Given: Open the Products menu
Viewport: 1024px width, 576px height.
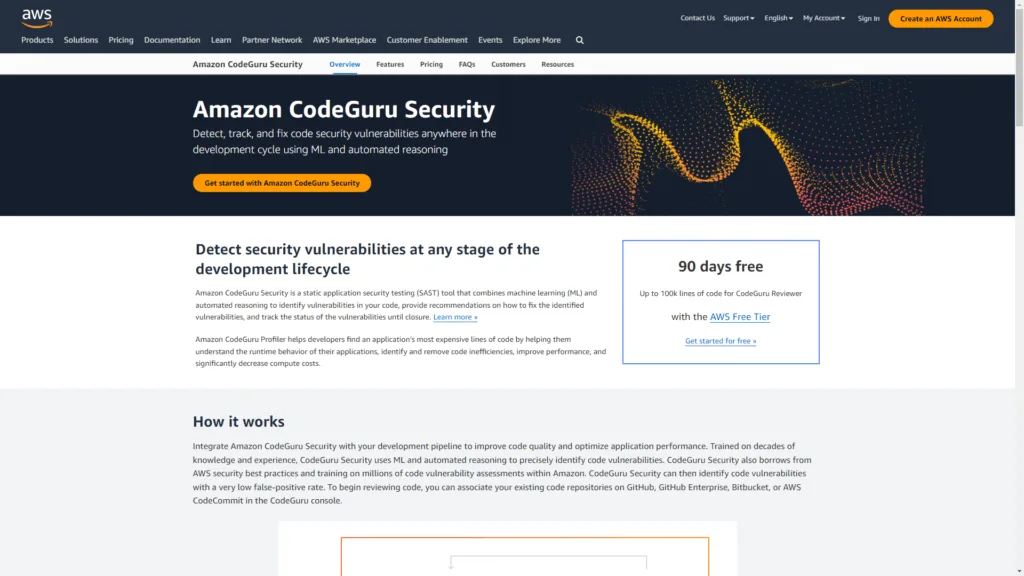Looking at the screenshot, I should pyautogui.click(x=37, y=40).
